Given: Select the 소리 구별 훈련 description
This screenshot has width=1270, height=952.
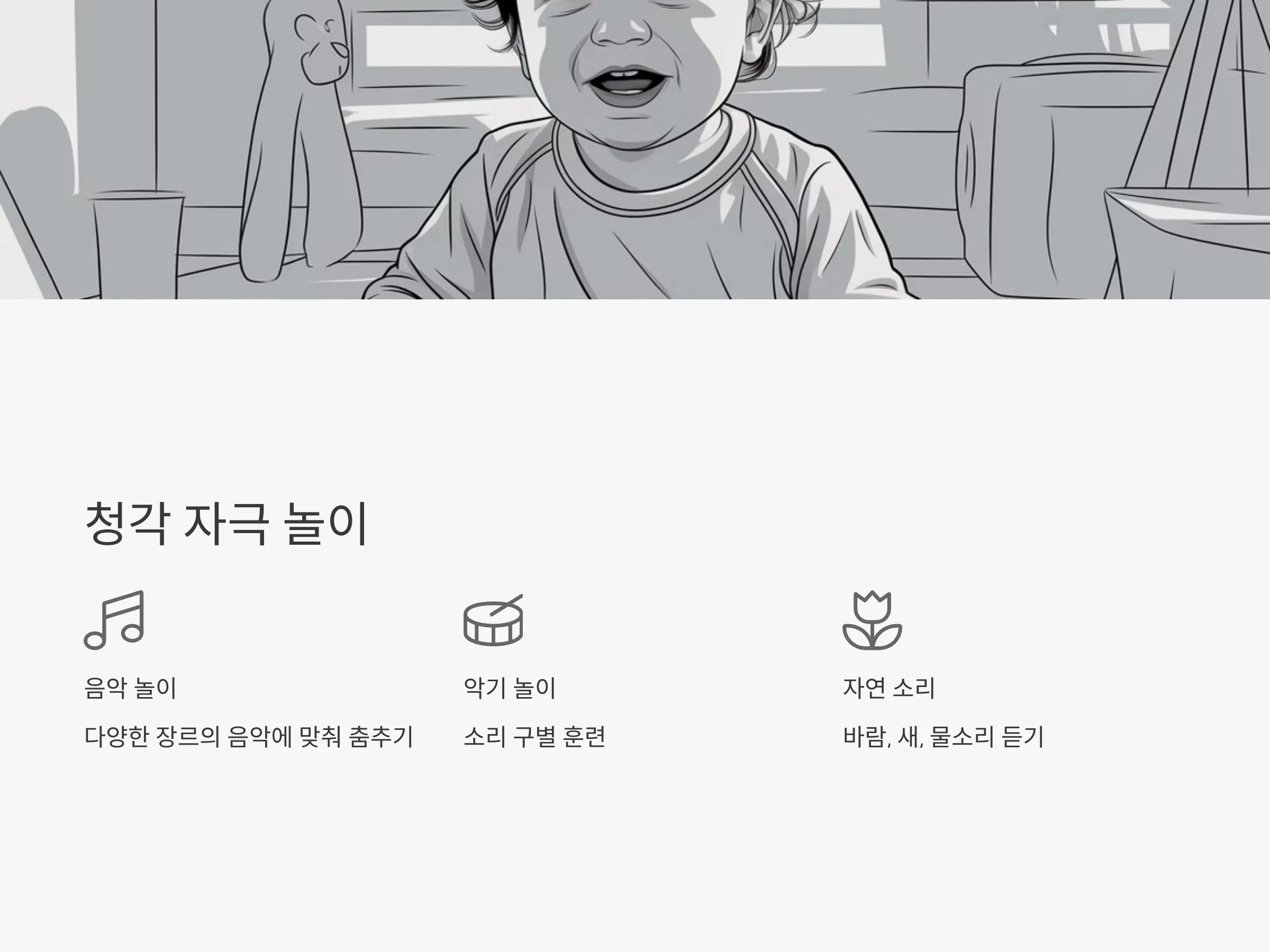Looking at the screenshot, I should 534,737.
